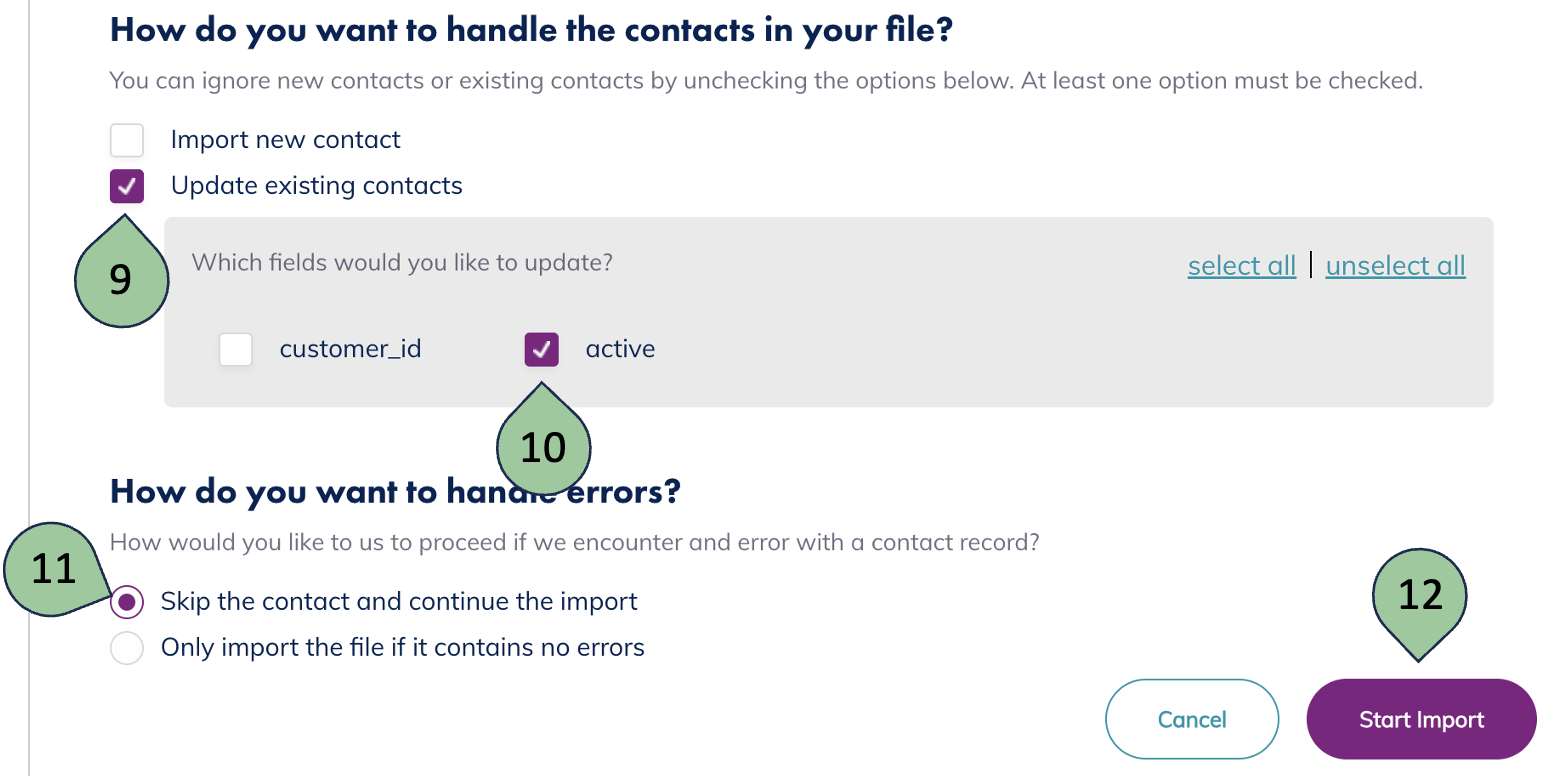Click the 'Update existing contacts' label text
Image resolution: width=1560 pixels, height=776 pixels.
(x=316, y=186)
